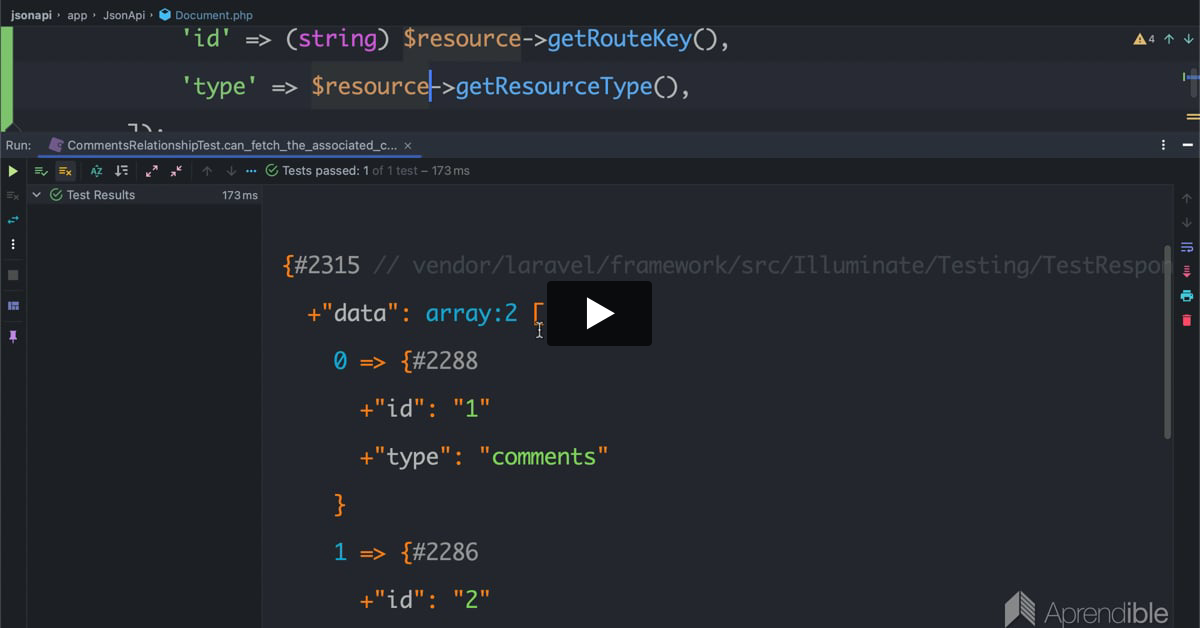
Task: Open the Run panel options dots menu
Action: coord(1163,145)
